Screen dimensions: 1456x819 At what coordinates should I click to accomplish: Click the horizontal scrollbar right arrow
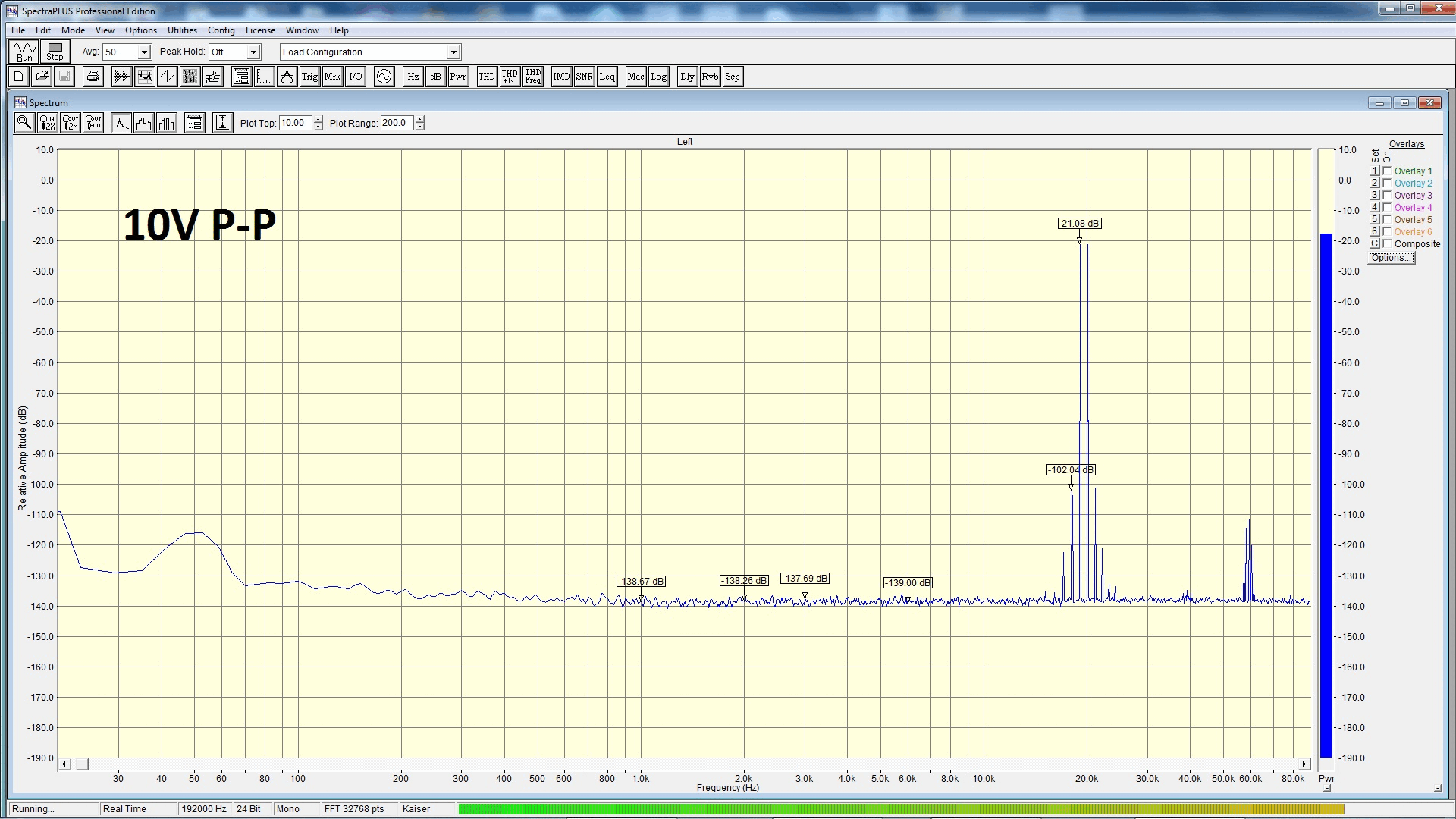click(1304, 764)
